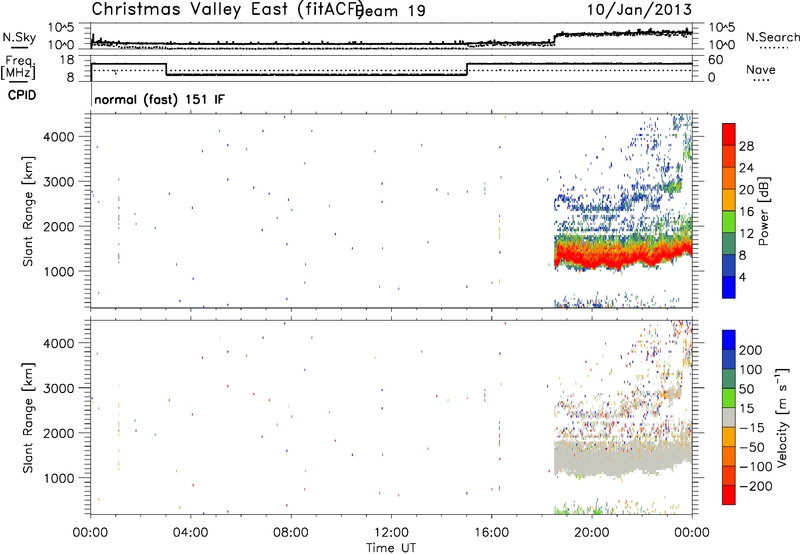Screen dimensions: 800x554
Task: Click the 'N.Search' legend label
Action: point(772,37)
